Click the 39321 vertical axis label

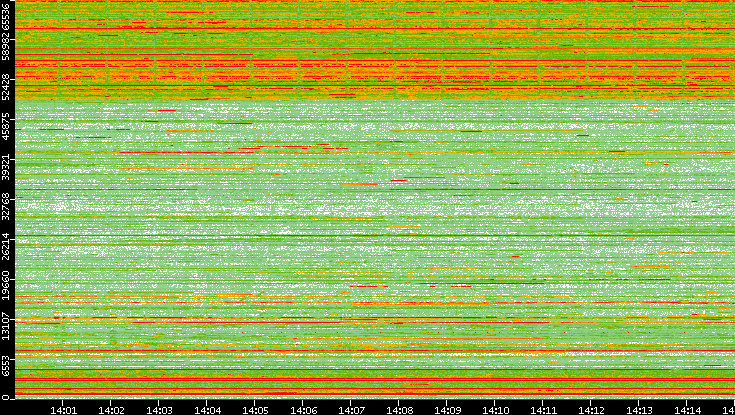[5, 167]
